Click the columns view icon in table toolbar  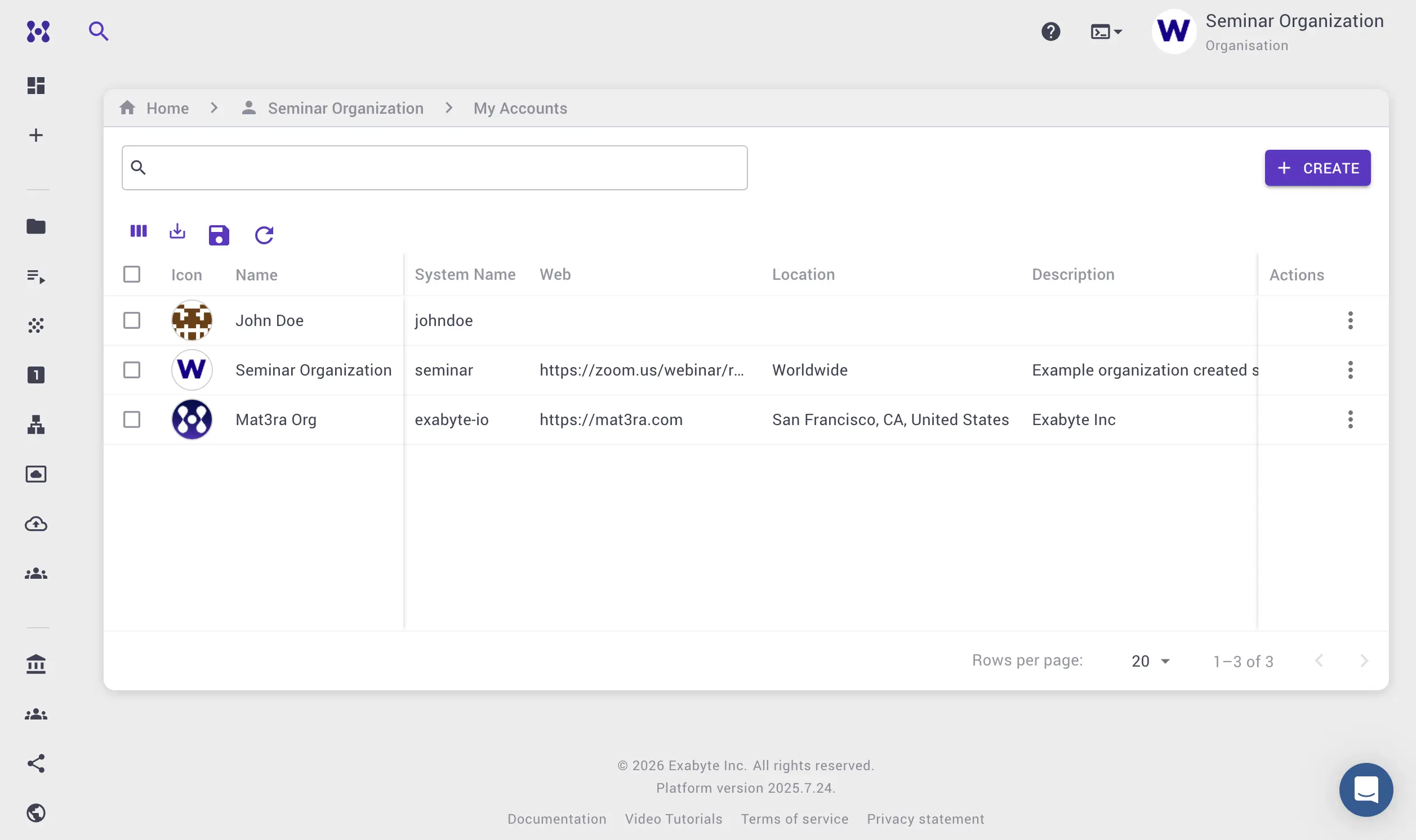pyautogui.click(x=138, y=231)
